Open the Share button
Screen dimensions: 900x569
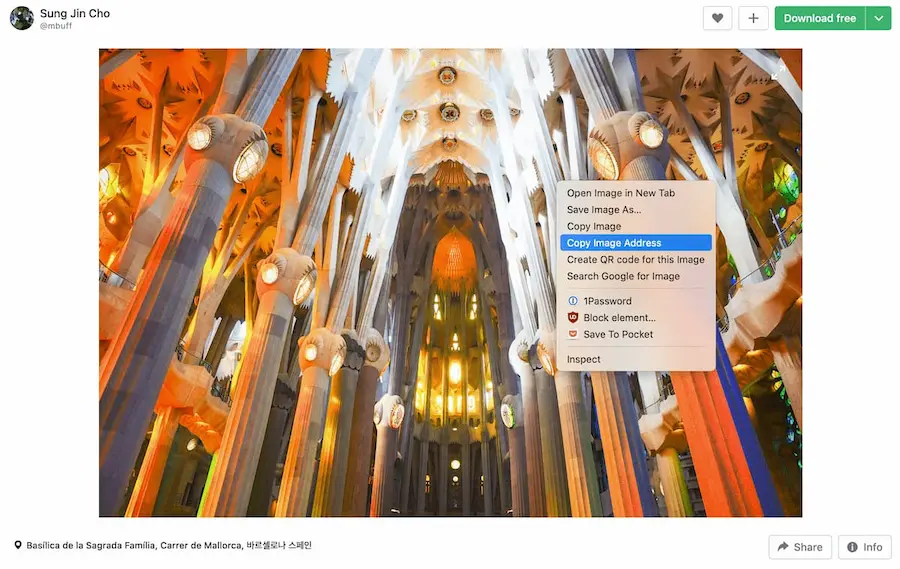(x=799, y=547)
